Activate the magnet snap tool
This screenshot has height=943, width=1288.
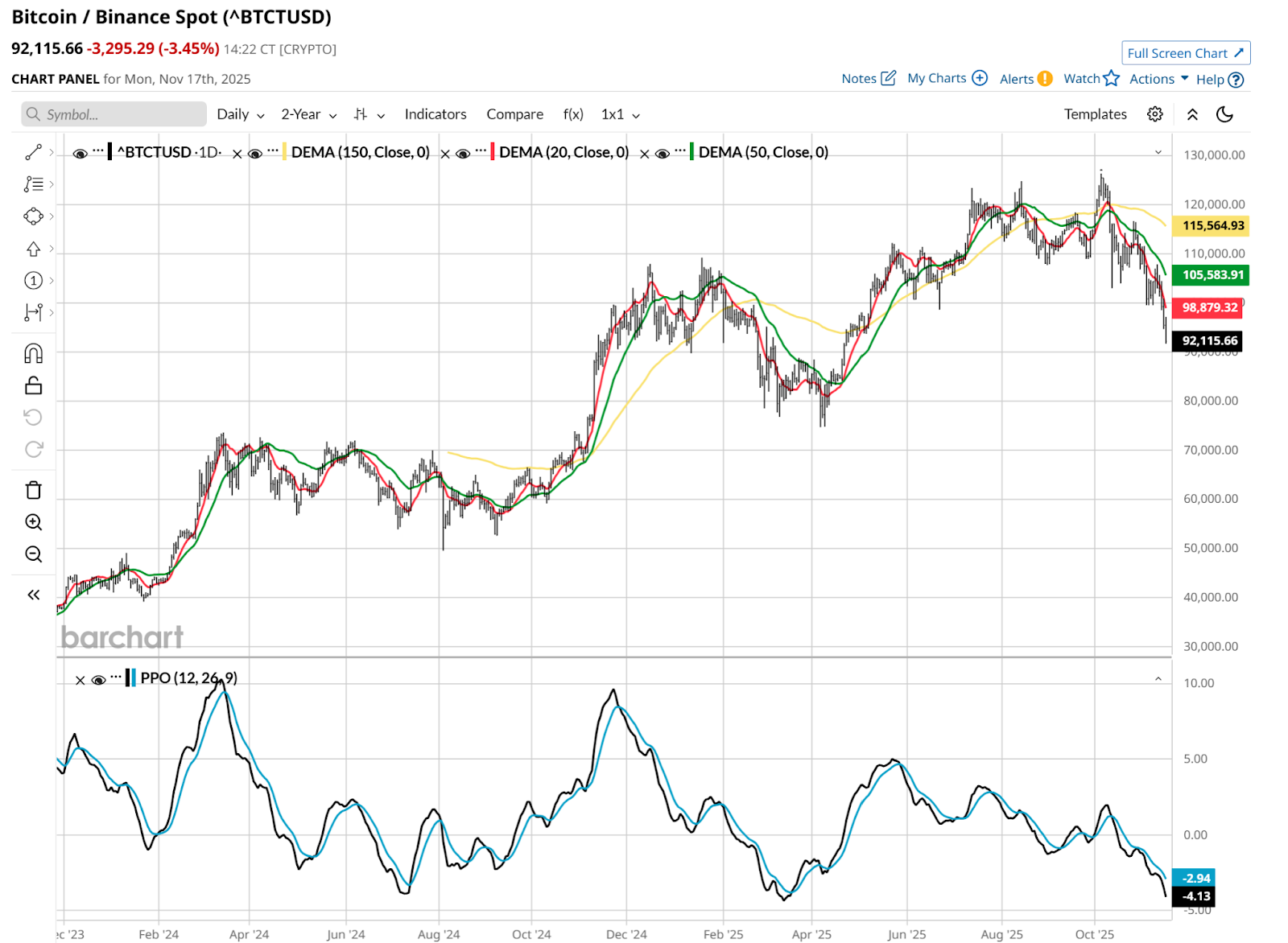click(x=33, y=353)
